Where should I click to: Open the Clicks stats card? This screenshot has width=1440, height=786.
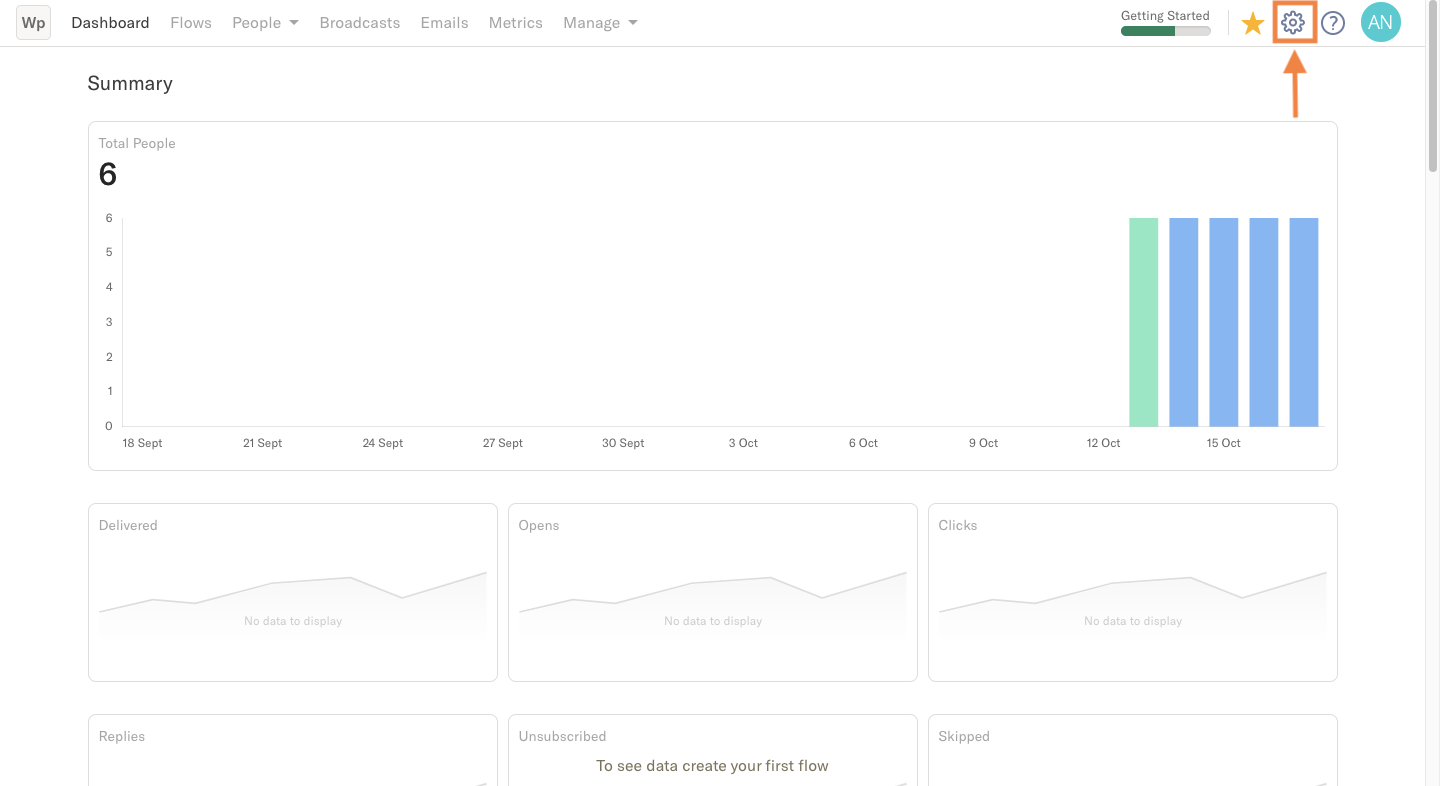click(x=1133, y=592)
